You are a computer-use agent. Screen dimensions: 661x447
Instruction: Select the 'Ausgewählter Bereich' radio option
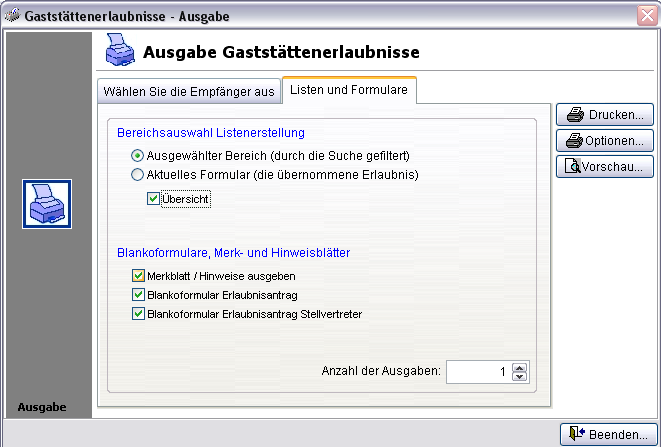click(x=138, y=156)
